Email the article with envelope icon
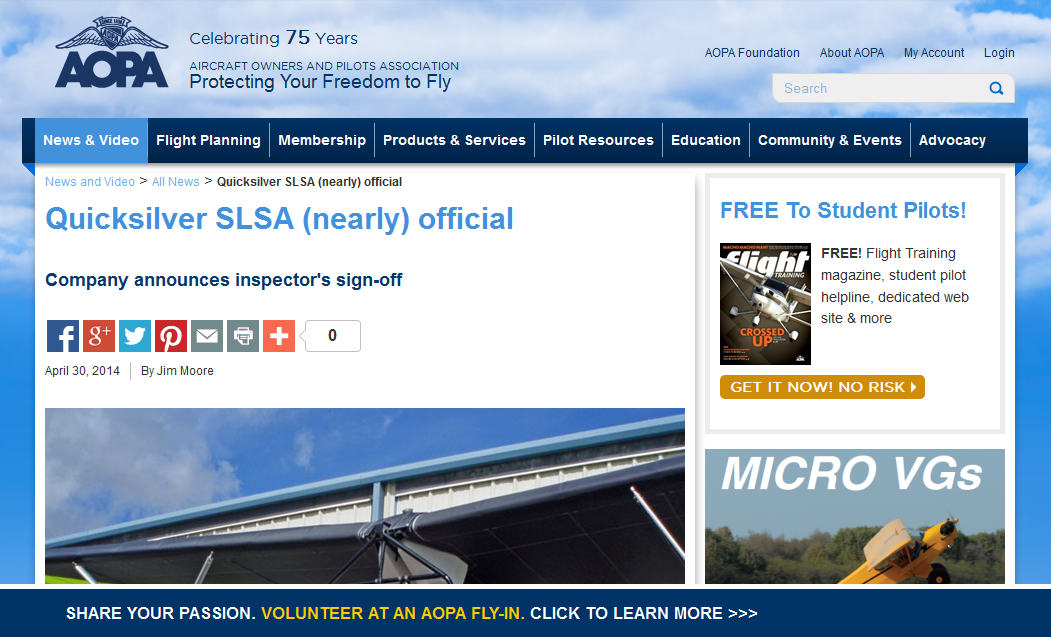 [x=207, y=336]
